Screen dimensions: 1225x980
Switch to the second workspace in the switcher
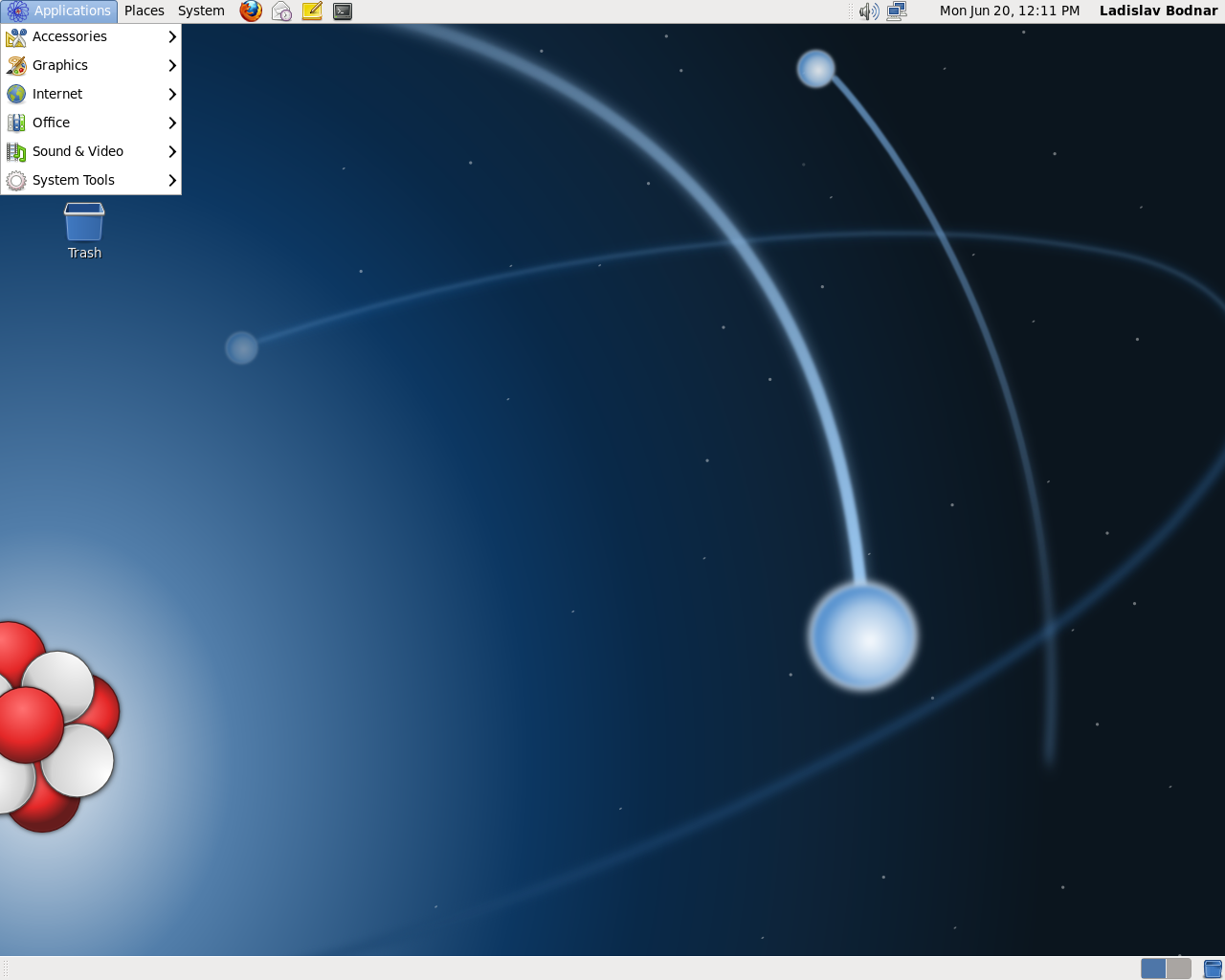pyautogui.click(x=1180, y=969)
